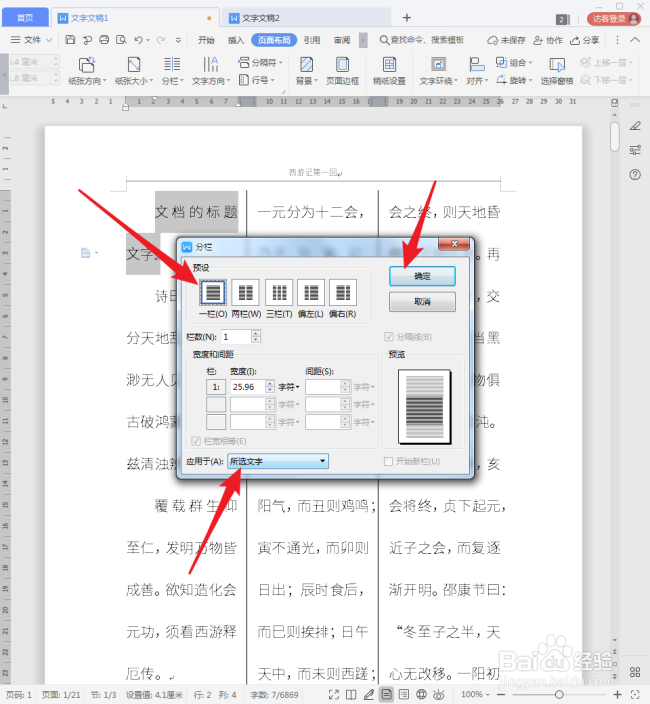This screenshot has height=704, width=650.
Task: Expand the 文件 file menu
Action: tap(31, 40)
